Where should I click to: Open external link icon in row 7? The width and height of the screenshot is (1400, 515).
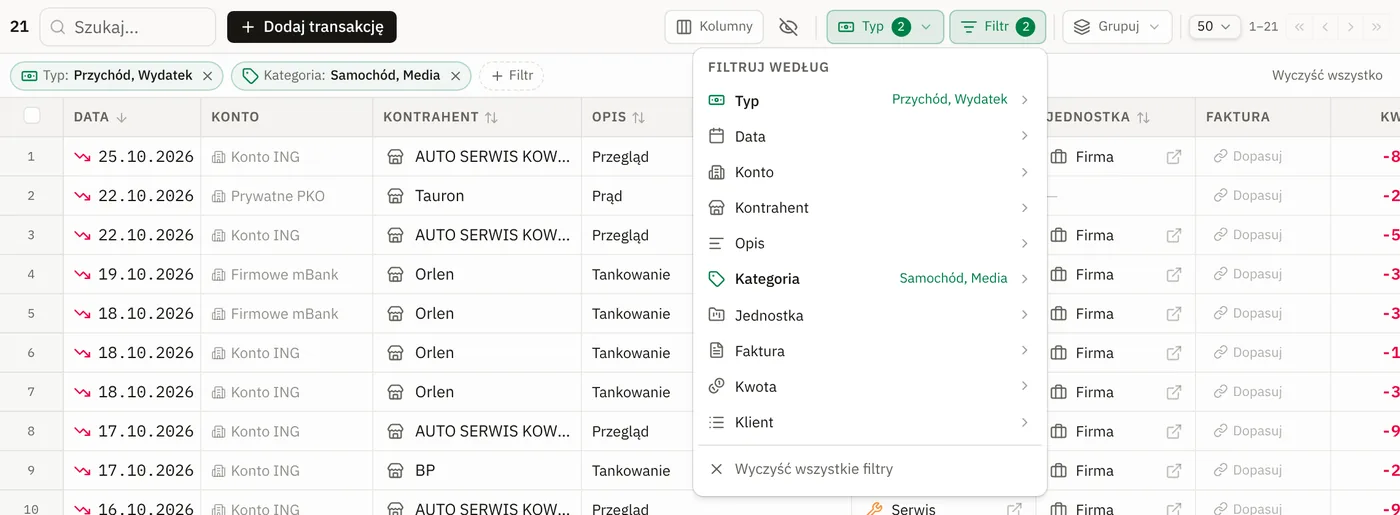[1174, 392]
